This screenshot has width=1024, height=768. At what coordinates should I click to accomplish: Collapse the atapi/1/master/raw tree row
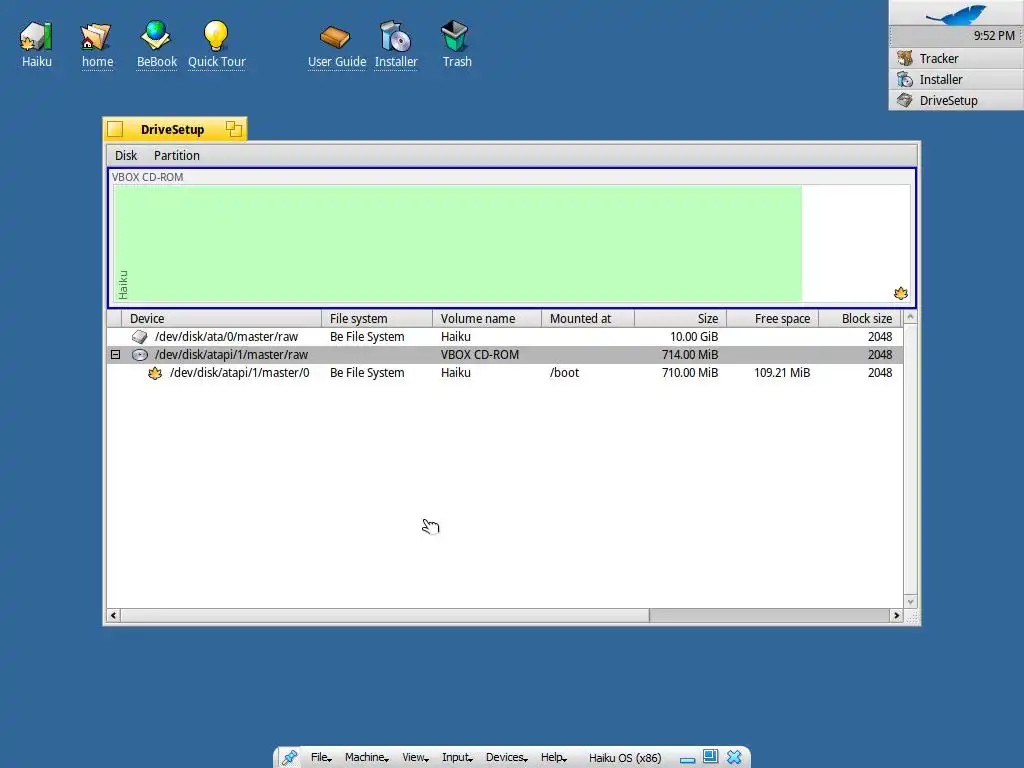(115, 355)
